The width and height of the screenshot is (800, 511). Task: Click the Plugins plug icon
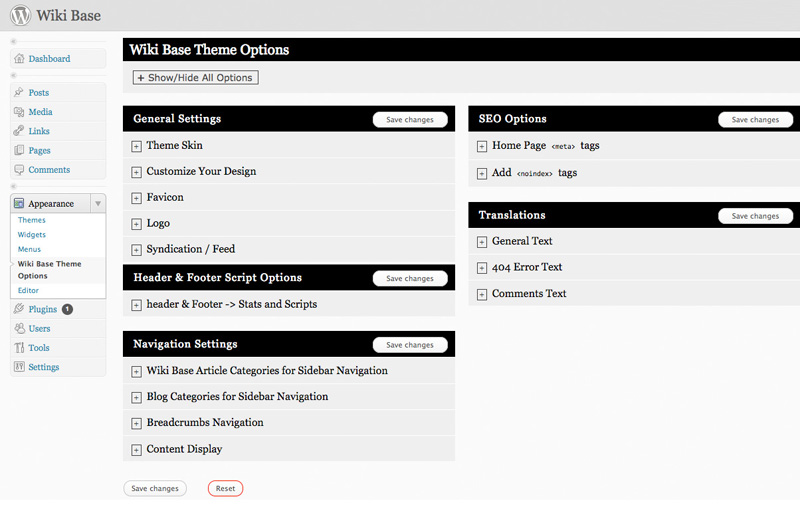pyautogui.click(x=19, y=309)
